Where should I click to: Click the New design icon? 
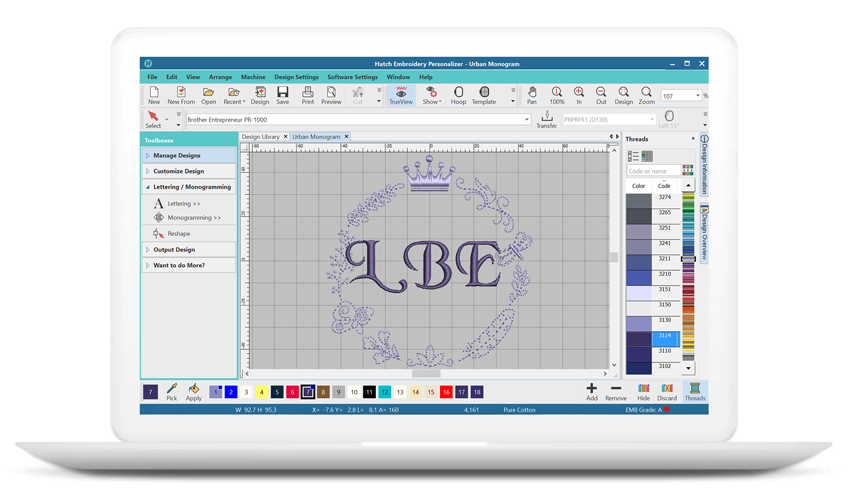coord(154,95)
